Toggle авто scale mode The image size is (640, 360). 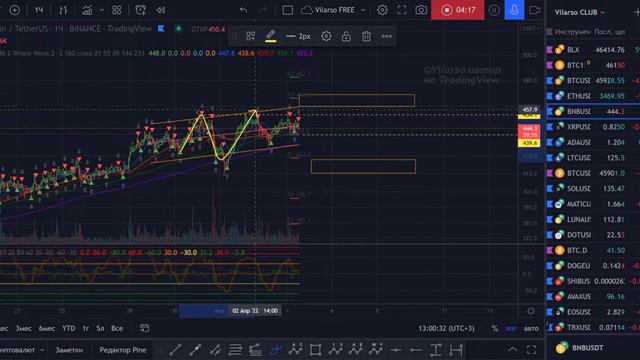(531, 328)
